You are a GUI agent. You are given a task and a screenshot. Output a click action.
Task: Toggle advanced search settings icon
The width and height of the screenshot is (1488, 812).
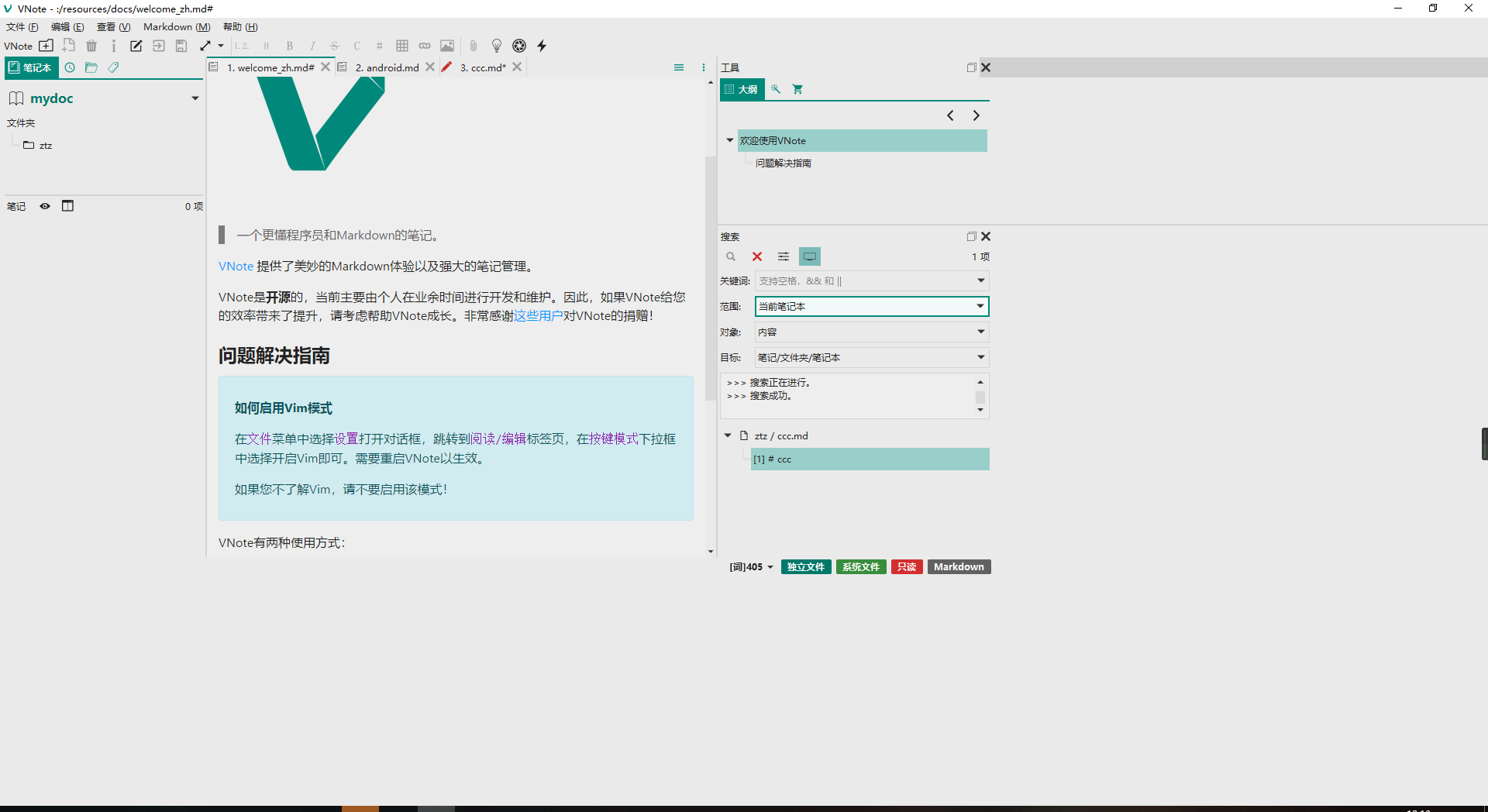(784, 256)
